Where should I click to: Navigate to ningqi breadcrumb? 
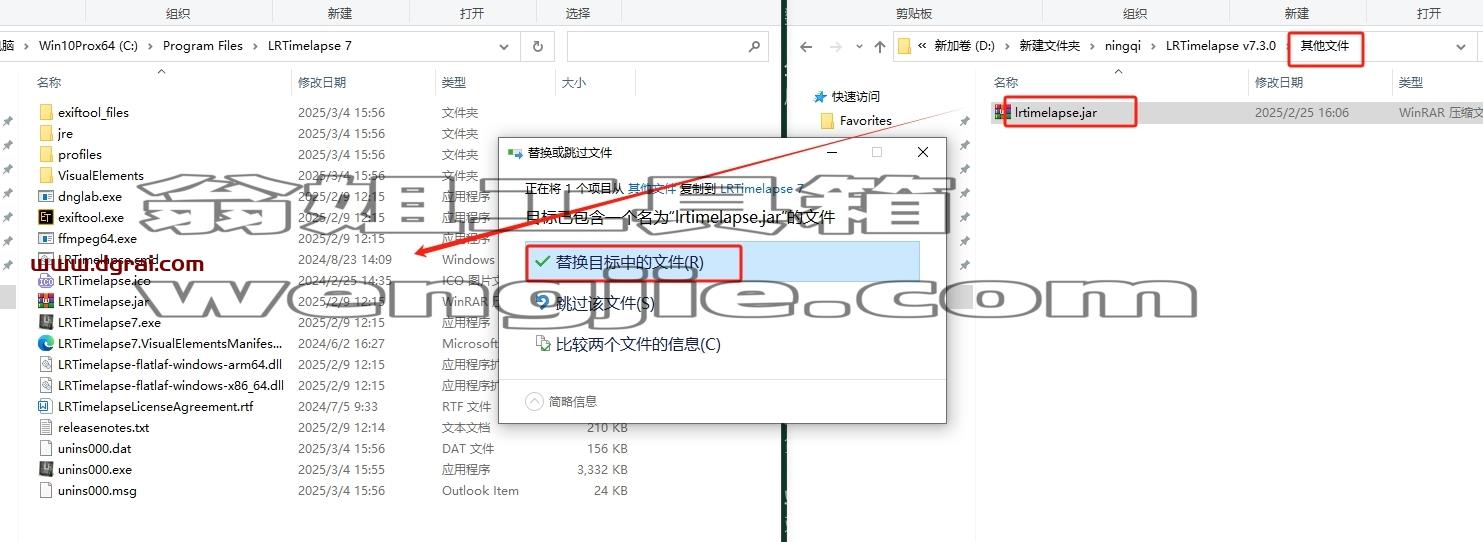1122,46
